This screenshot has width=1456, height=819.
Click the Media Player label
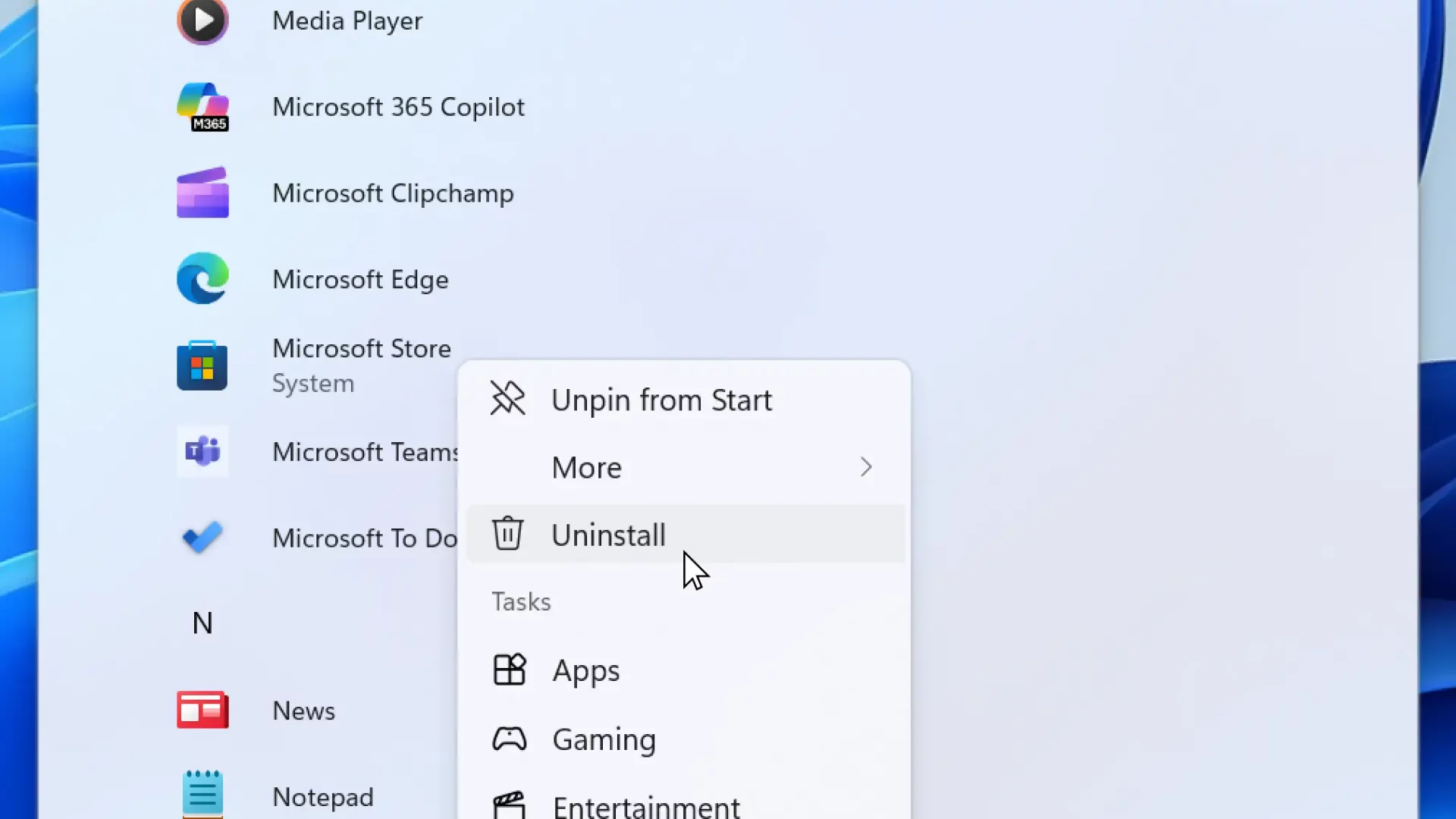[x=347, y=21]
